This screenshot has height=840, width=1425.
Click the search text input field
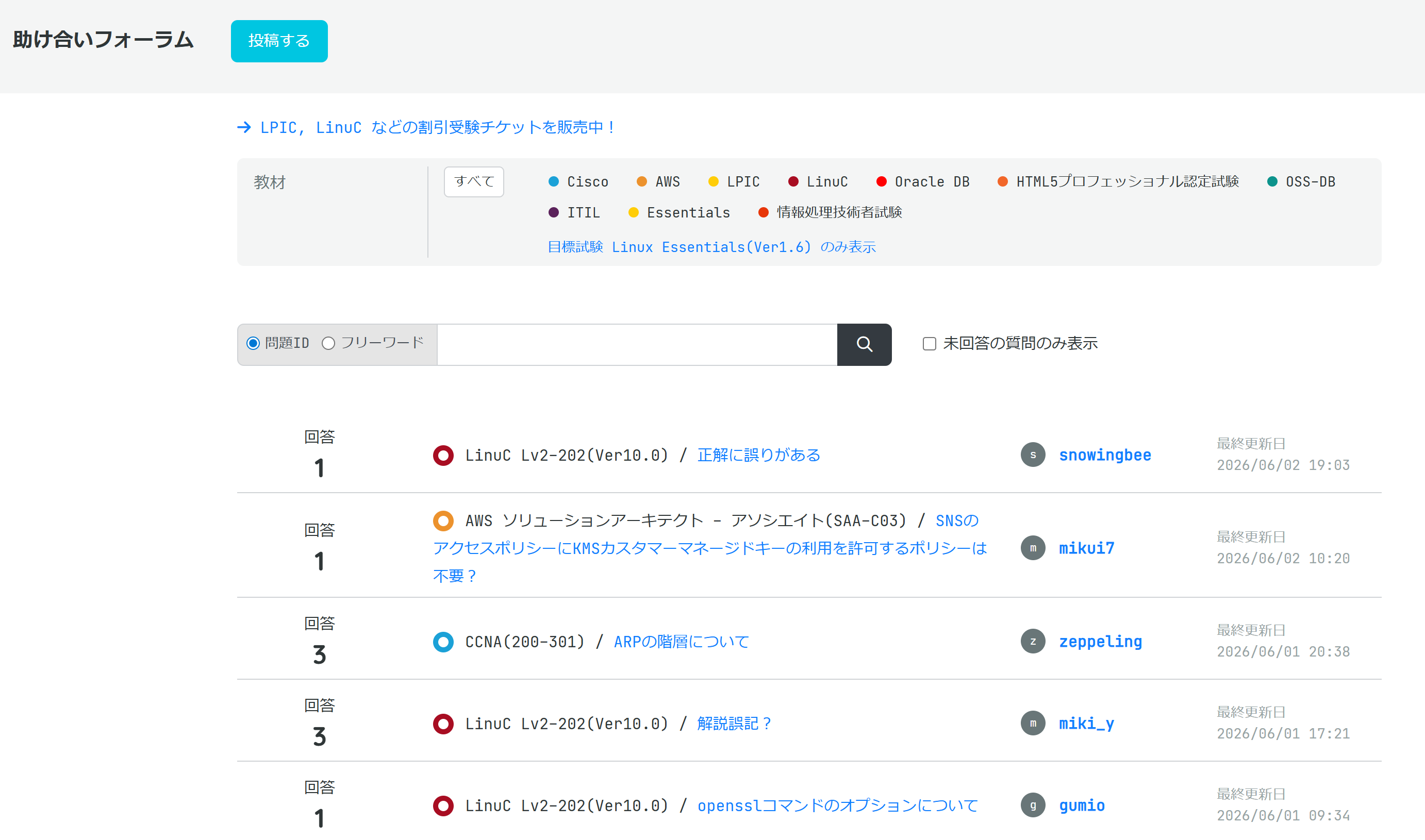[637, 345]
